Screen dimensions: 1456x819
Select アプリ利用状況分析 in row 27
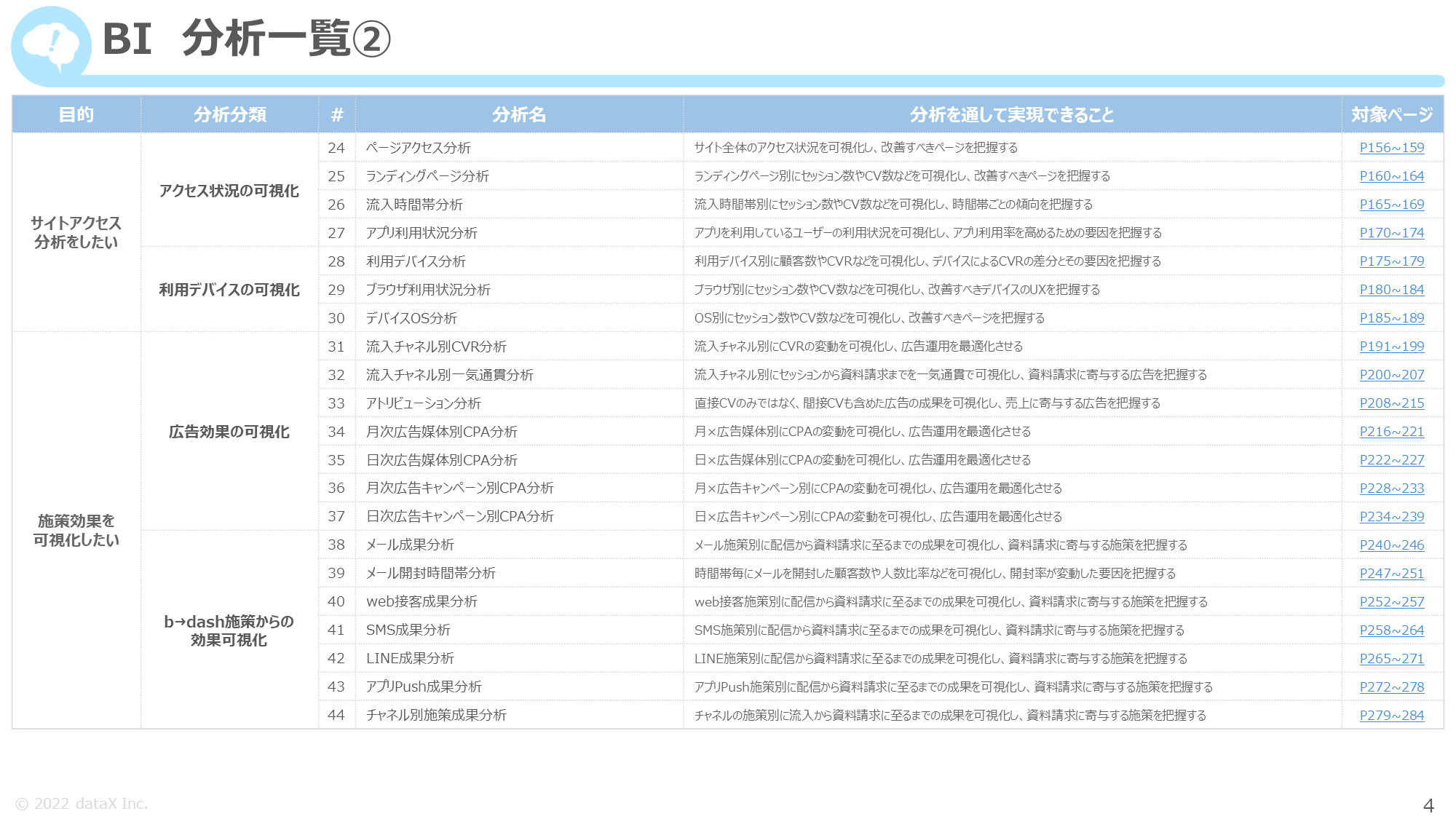[422, 233]
